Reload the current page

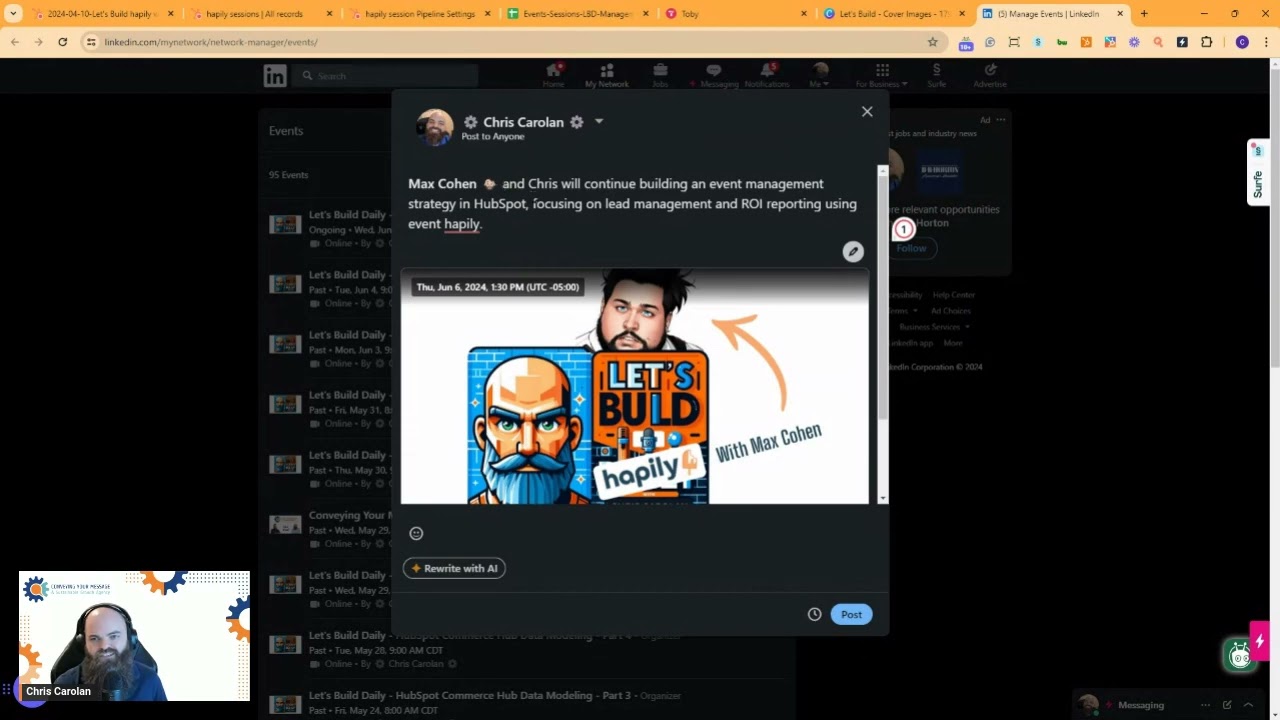point(62,42)
